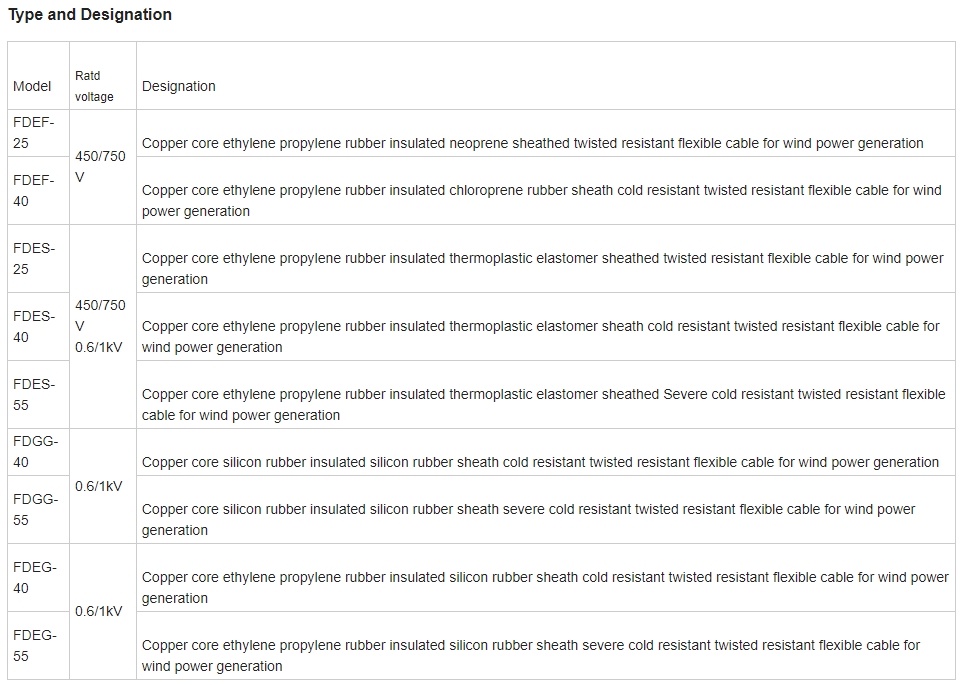This screenshot has height=685, width=963.
Task: Click the Severe cold resistant thermoplastic elastomer designation
Action: coord(544,405)
